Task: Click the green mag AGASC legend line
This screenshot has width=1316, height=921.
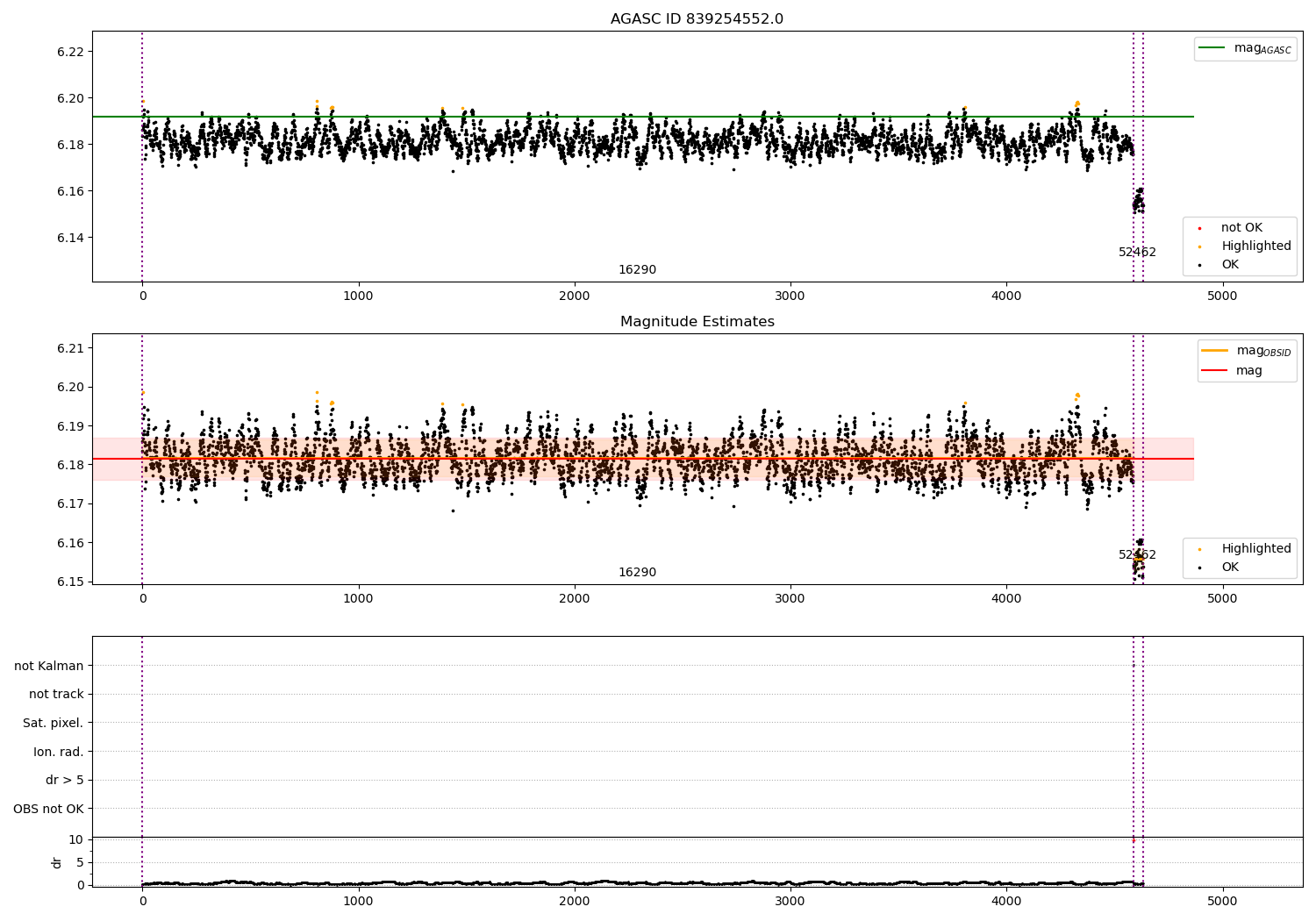Action: pyautogui.click(x=1212, y=48)
